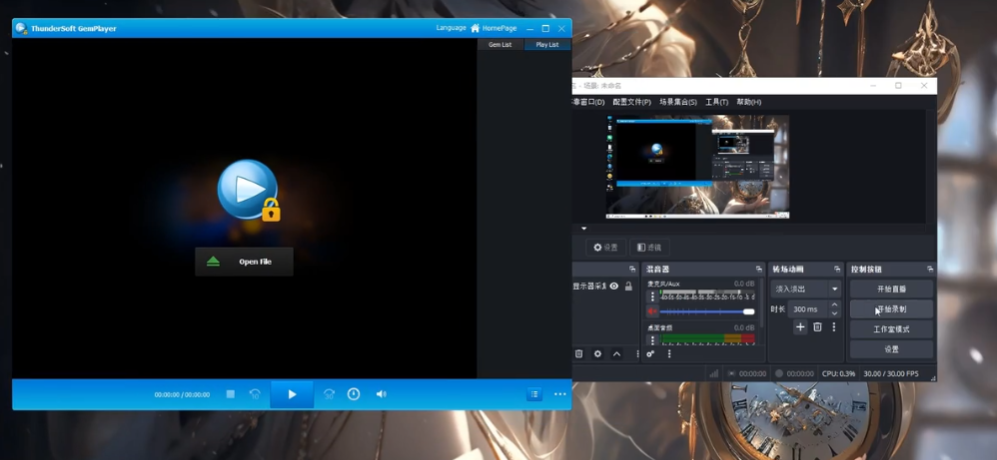Open the 场景集合(S) menu in OBS
The width and height of the screenshot is (997, 460).
click(678, 102)
